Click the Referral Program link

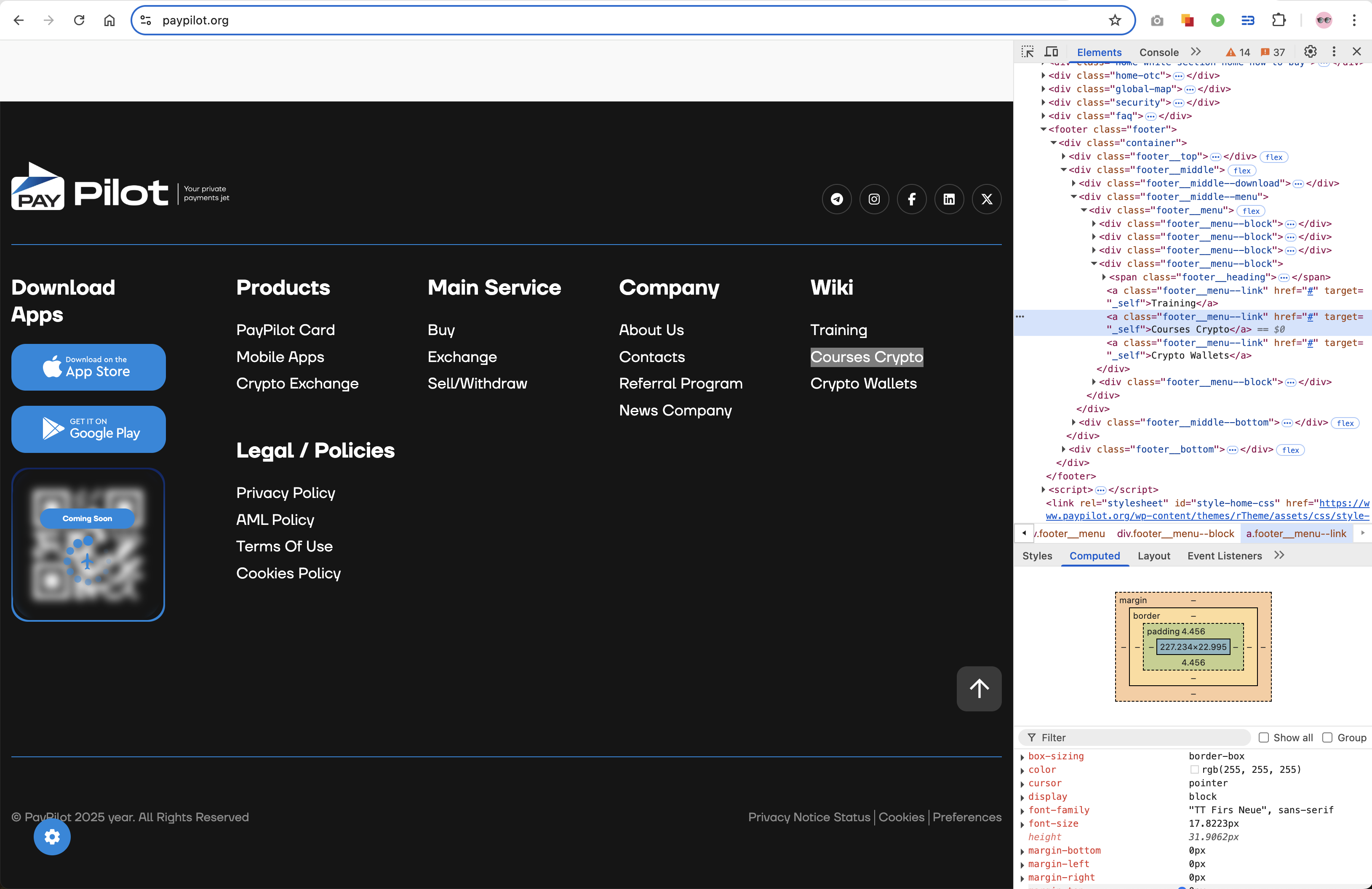coord(680,384)
